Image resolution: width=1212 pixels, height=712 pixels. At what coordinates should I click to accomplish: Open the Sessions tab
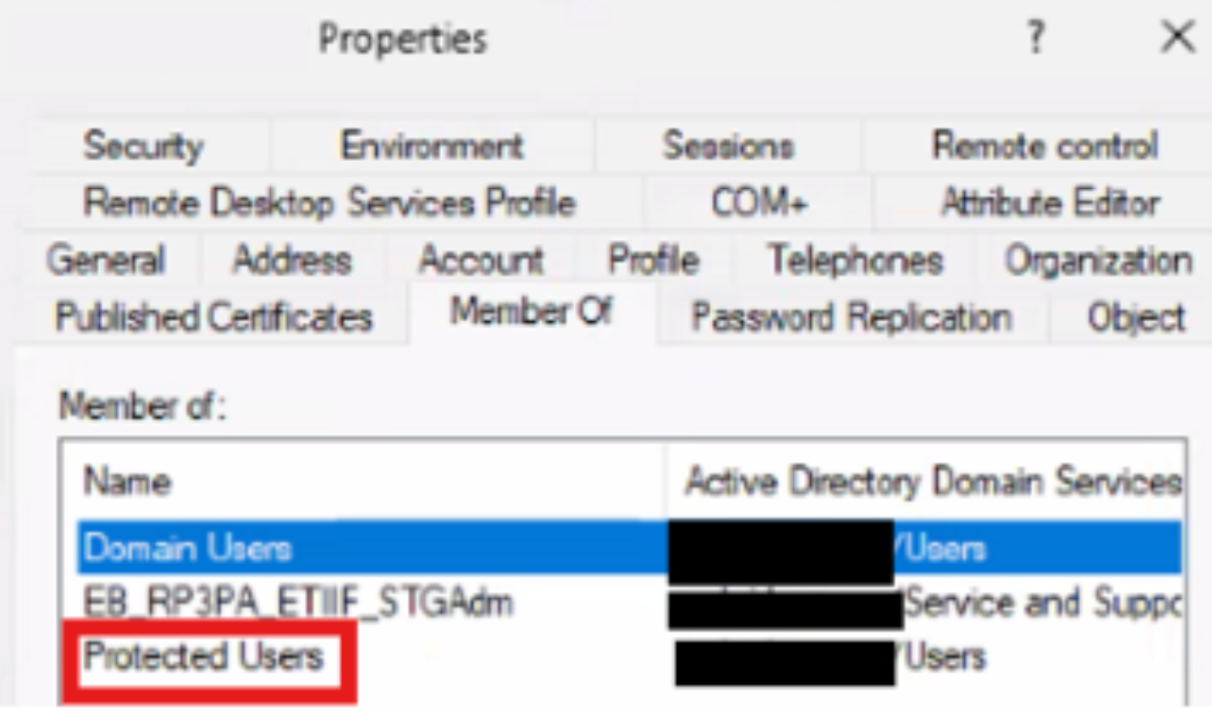coord(728,146)
